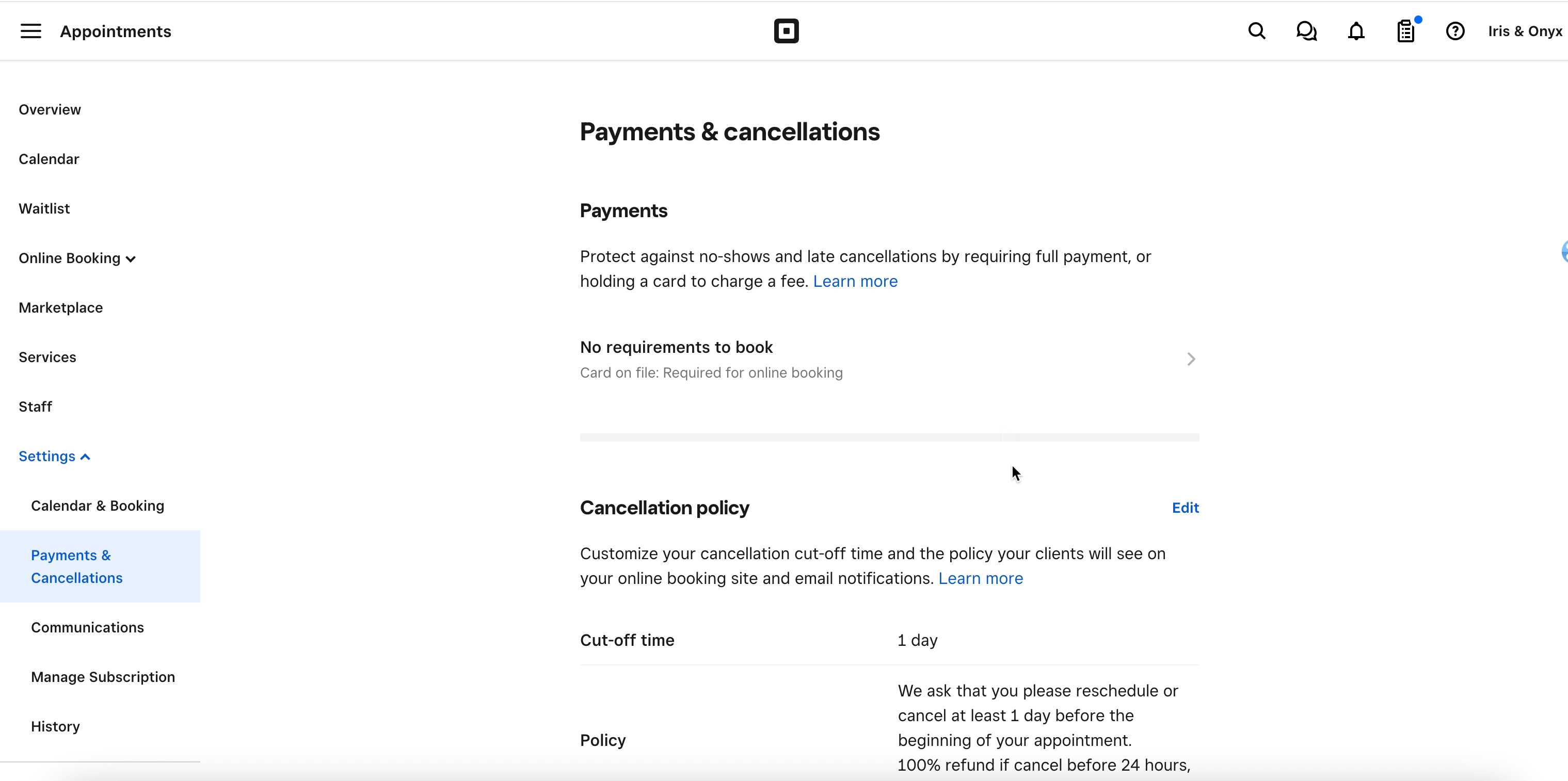Open the help question mark icon
The image size is (1568, 781).
[1455, 31]
